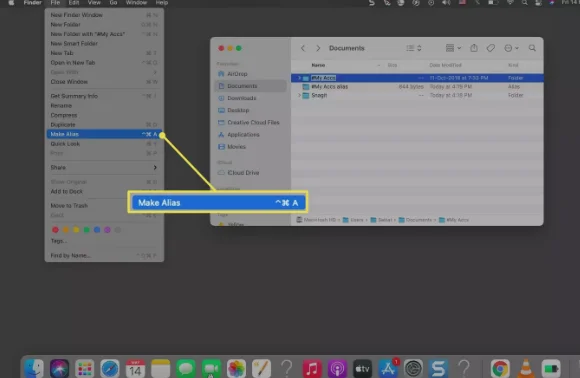
Task: Open the Apple menu
Action: [11, 3]
